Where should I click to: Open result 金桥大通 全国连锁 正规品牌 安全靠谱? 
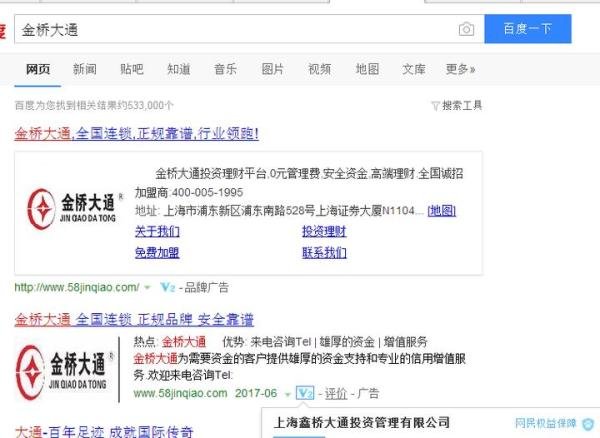click(x=134, y=319)
